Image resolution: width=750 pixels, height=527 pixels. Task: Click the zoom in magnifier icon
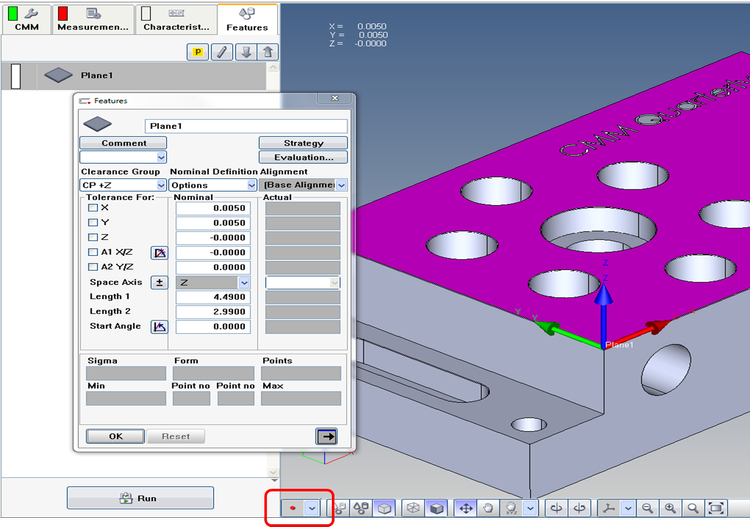point(670,508)
